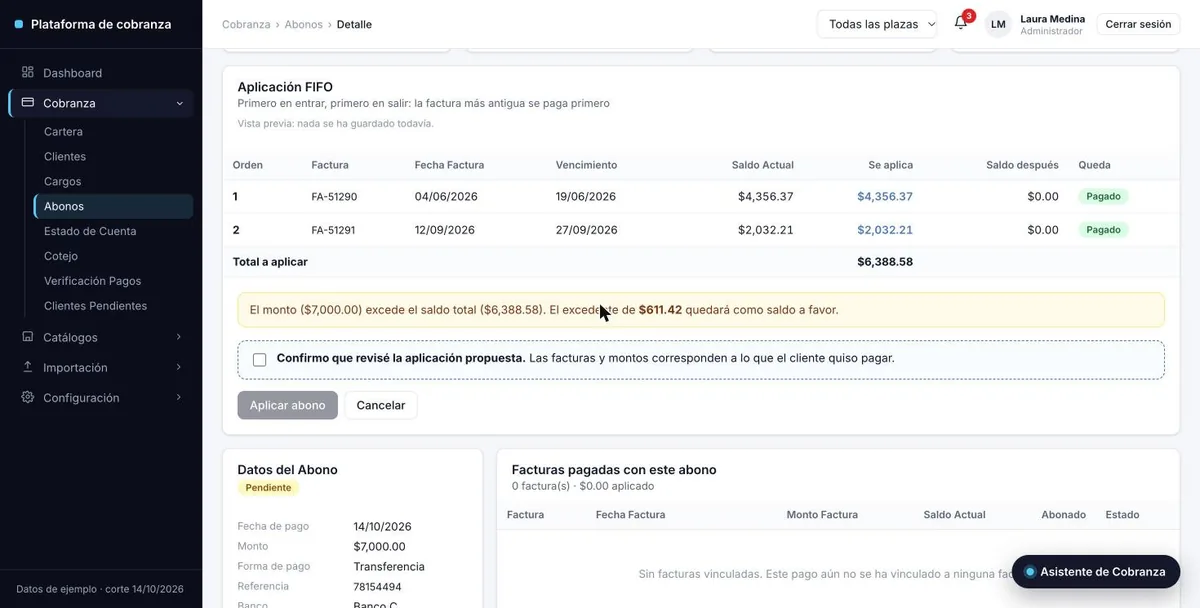Collapse the Cobranza menu chevron
The width and height of the screenshot is (1200, 608).
coord(179,103)
